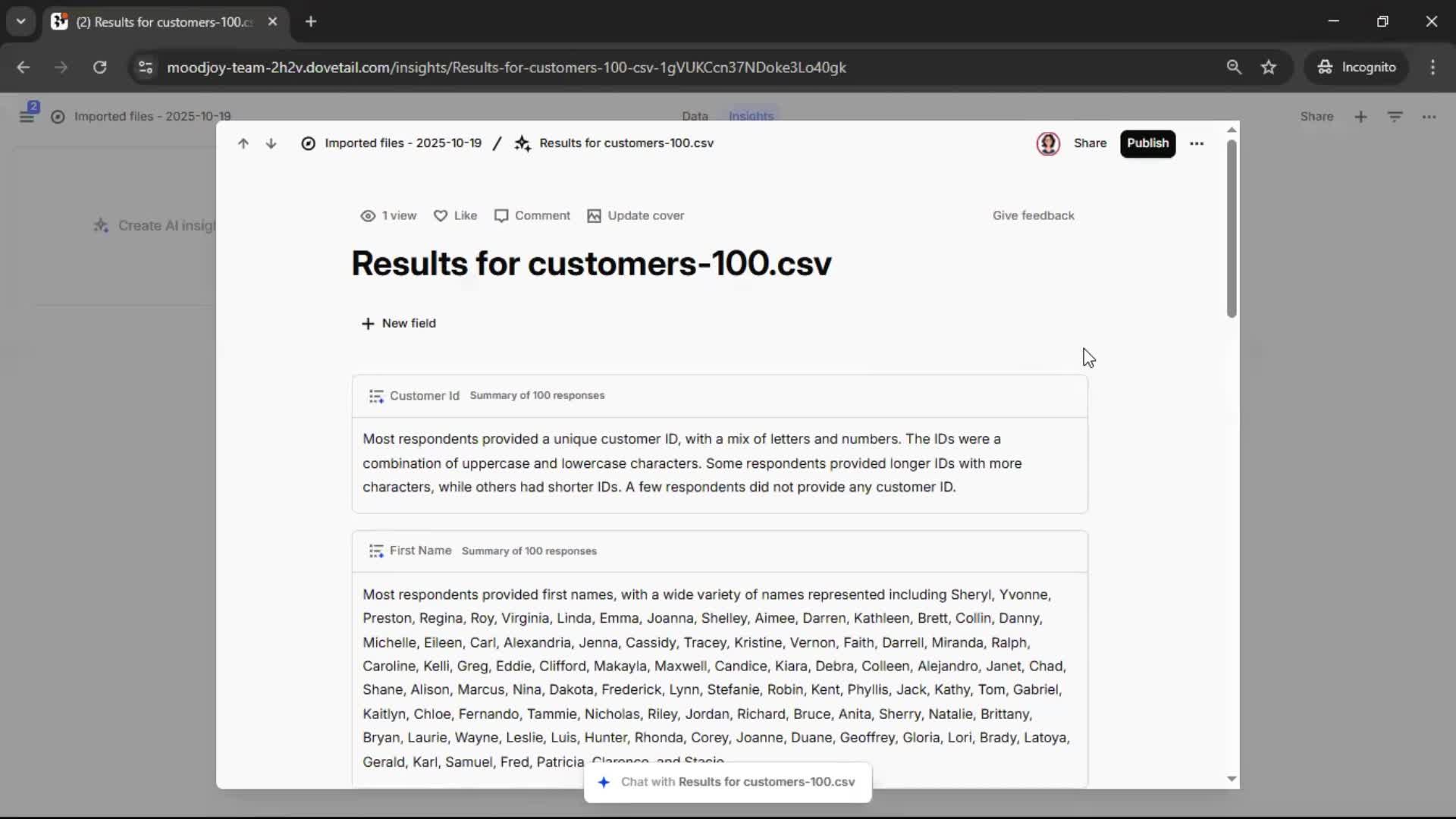Click the First Name summary field icon

coord(376,551)
